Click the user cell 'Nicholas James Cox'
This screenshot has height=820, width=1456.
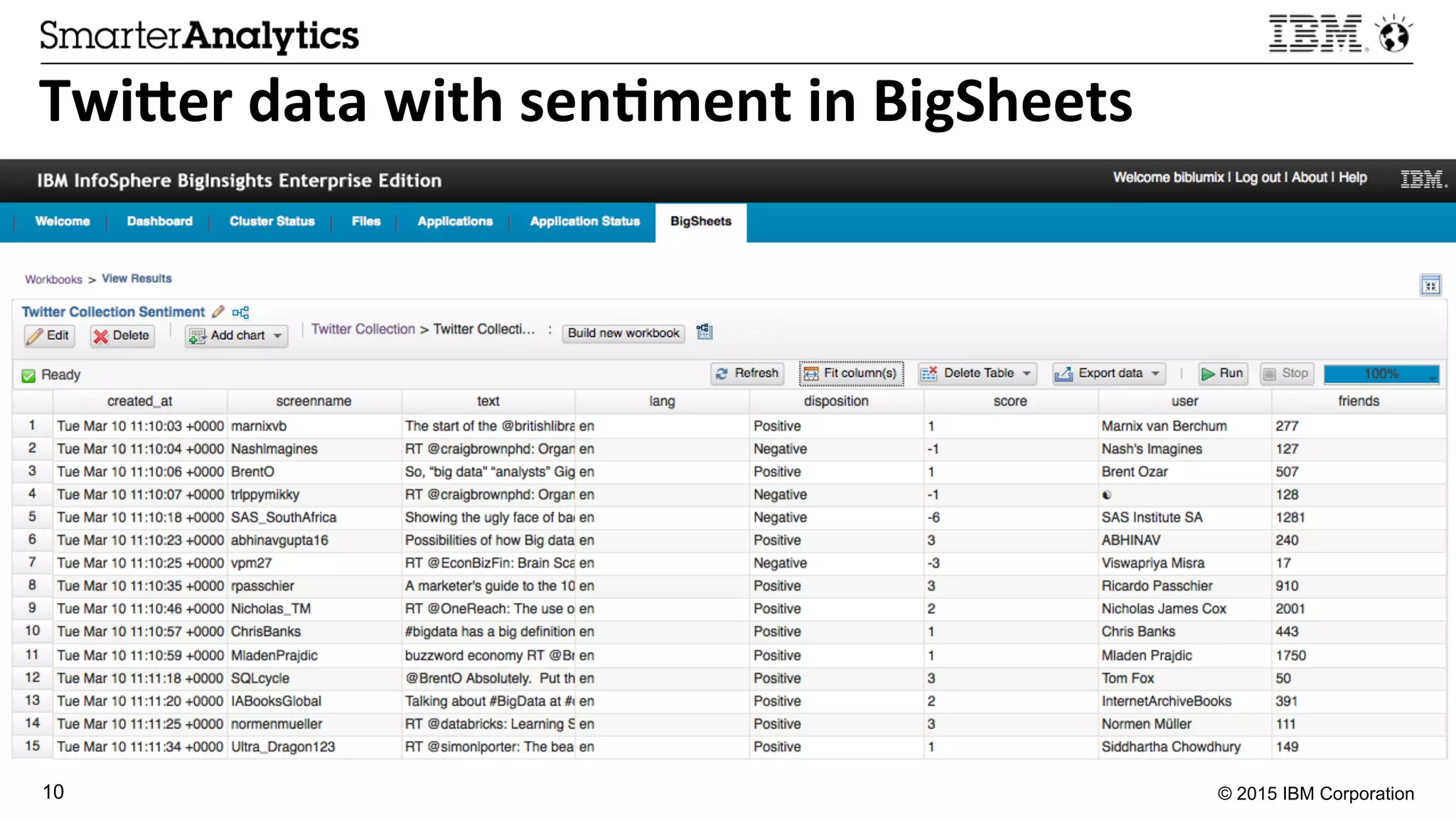point(1184,609)
